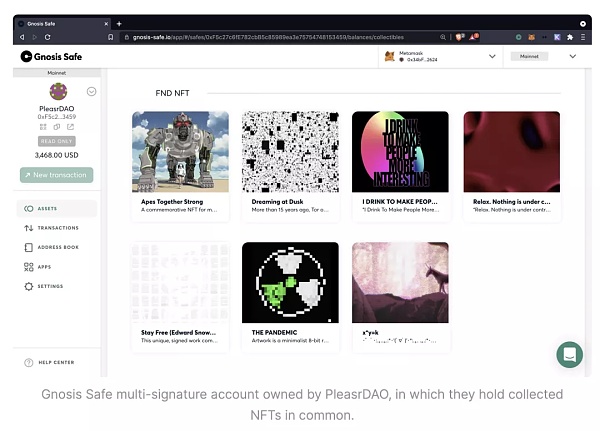Viewport: 600px width, 431px height.
Task: Click the Brave shields icon in address bar
Action: point(461,37)
